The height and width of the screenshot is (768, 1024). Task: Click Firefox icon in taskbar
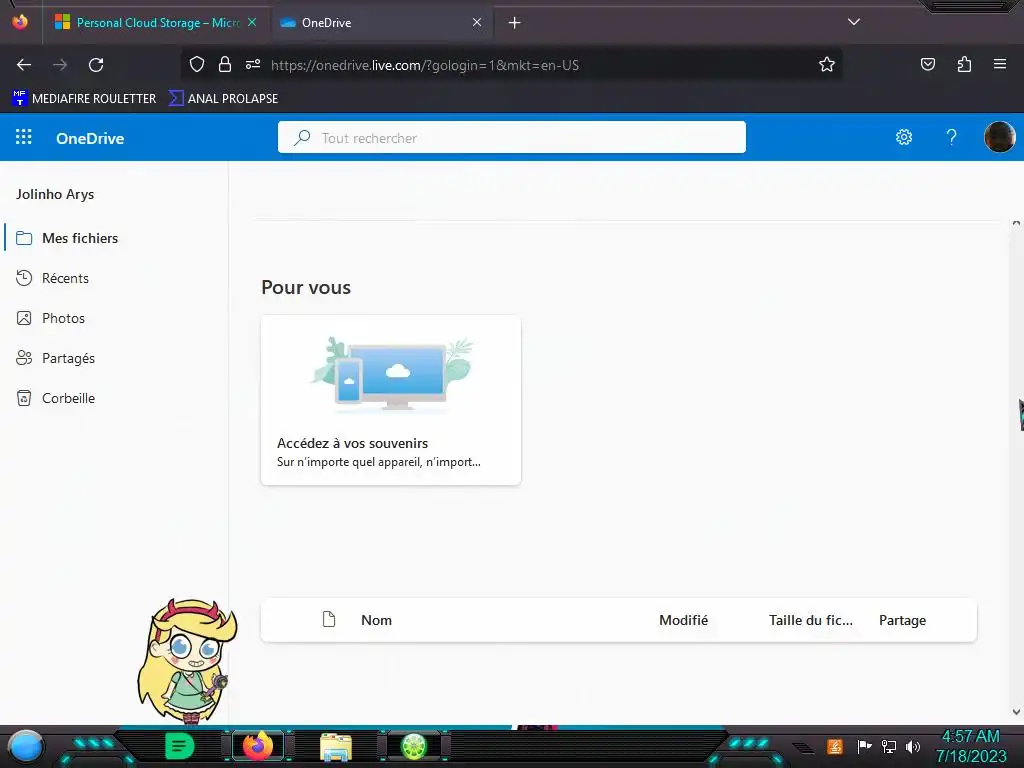[257, 746]
